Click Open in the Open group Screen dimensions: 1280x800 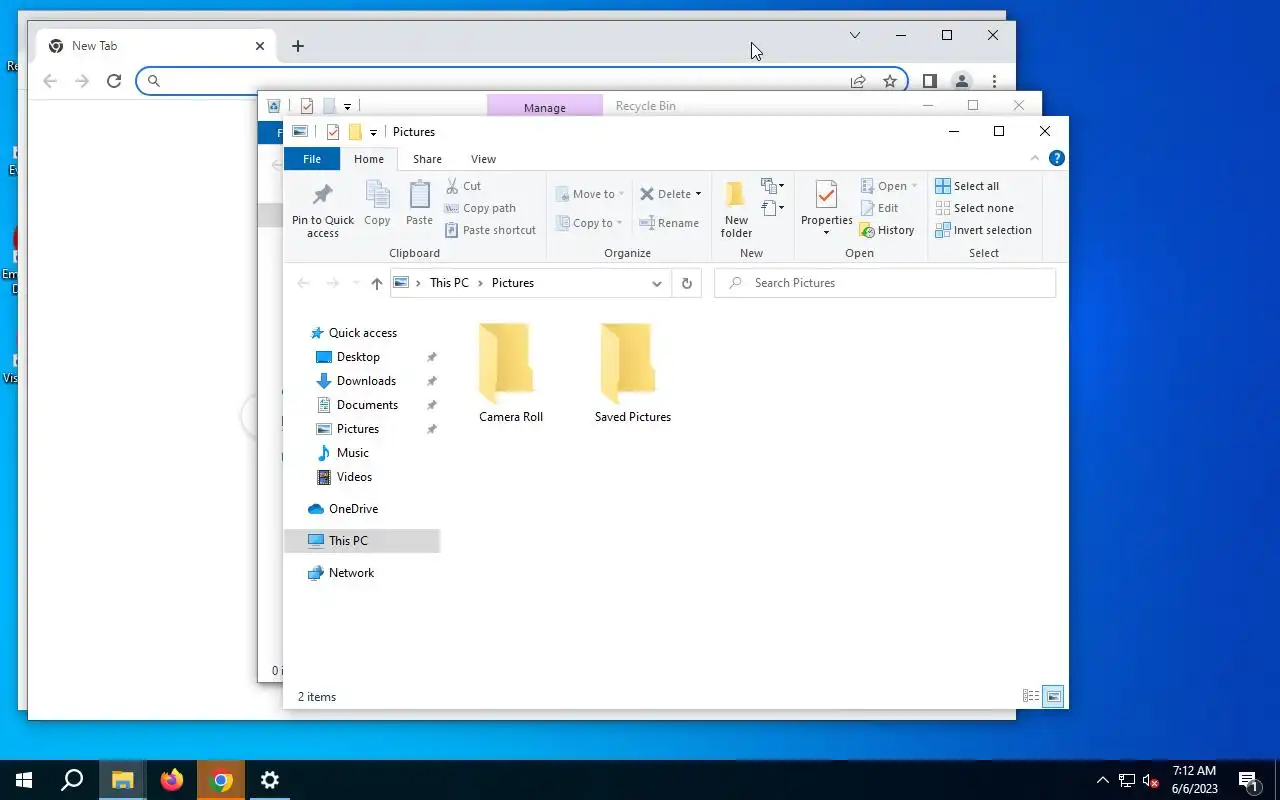888,186
